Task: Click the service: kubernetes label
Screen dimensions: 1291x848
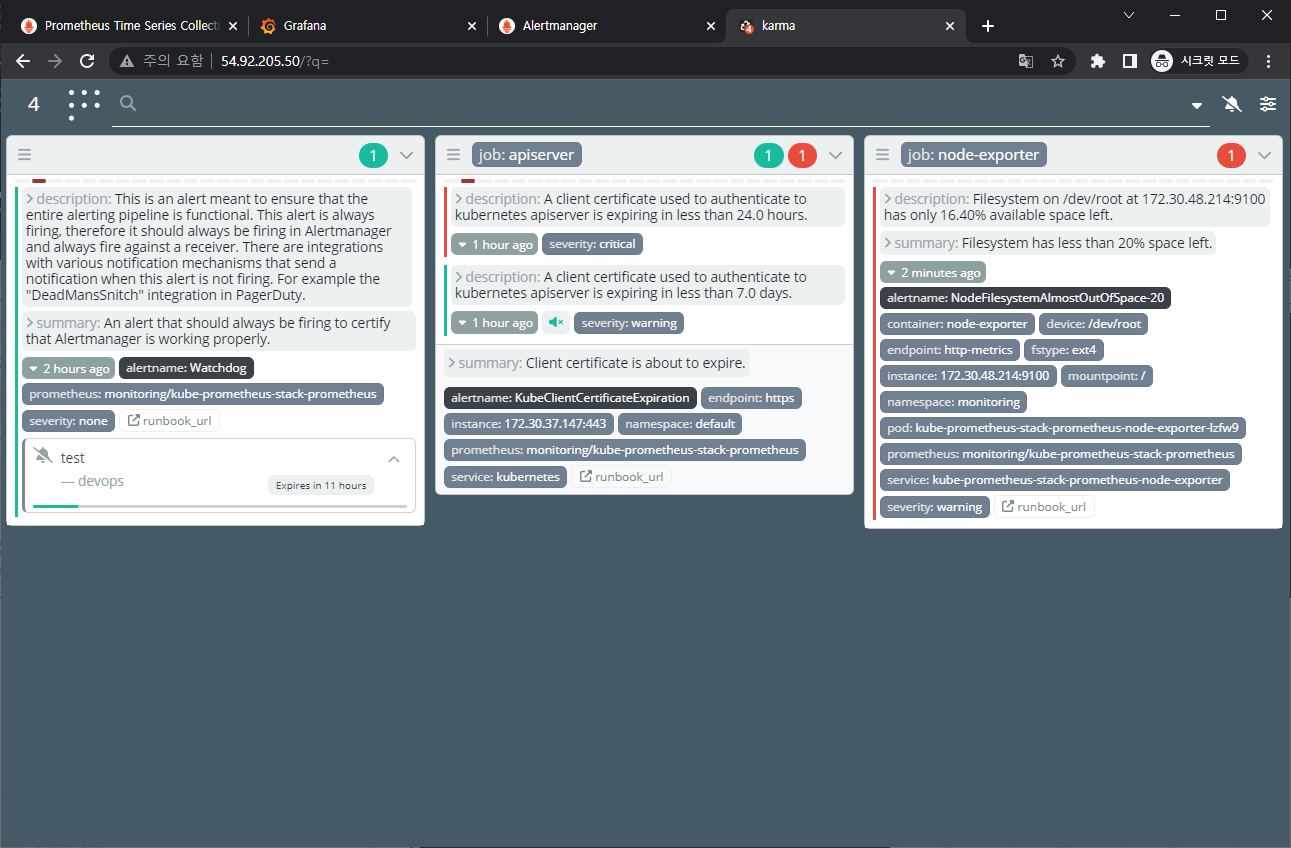Action: point(506,477)
